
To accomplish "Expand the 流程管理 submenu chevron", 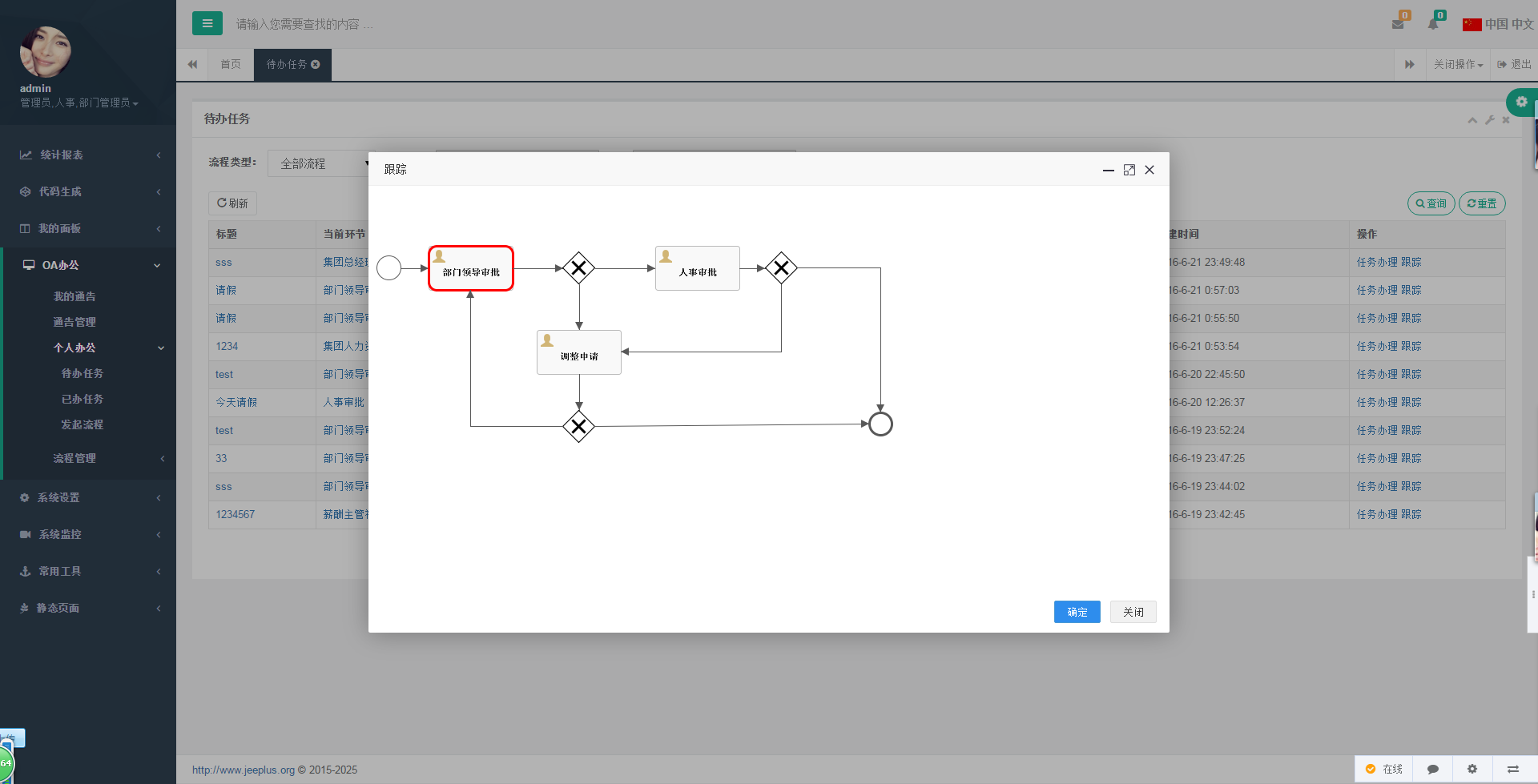I will [x=163, y=458].
